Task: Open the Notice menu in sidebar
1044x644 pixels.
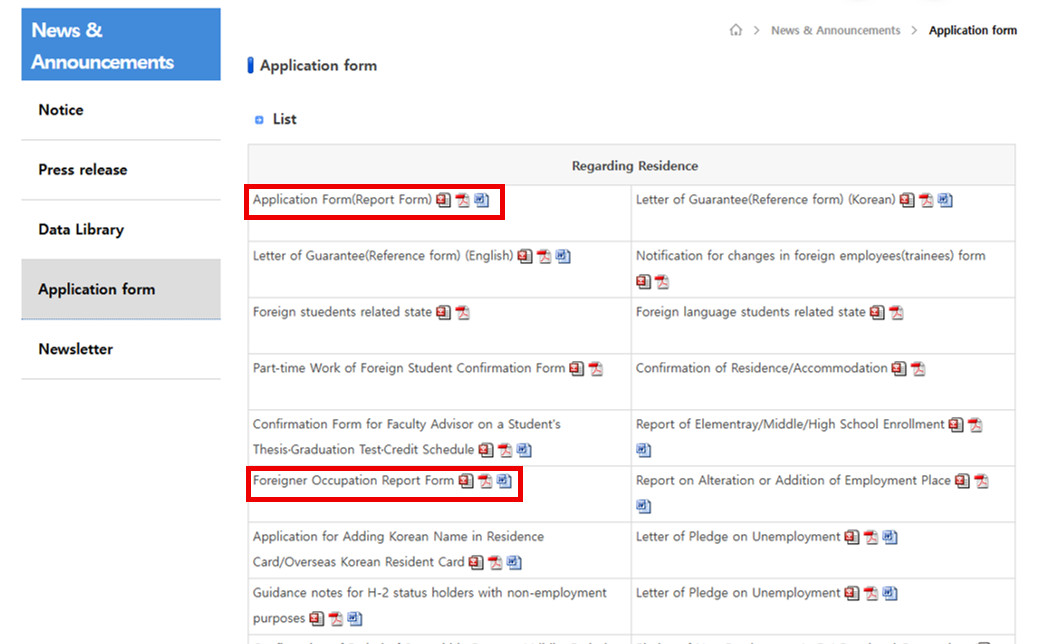Action: pyautogui.click(x=61, y=110)
